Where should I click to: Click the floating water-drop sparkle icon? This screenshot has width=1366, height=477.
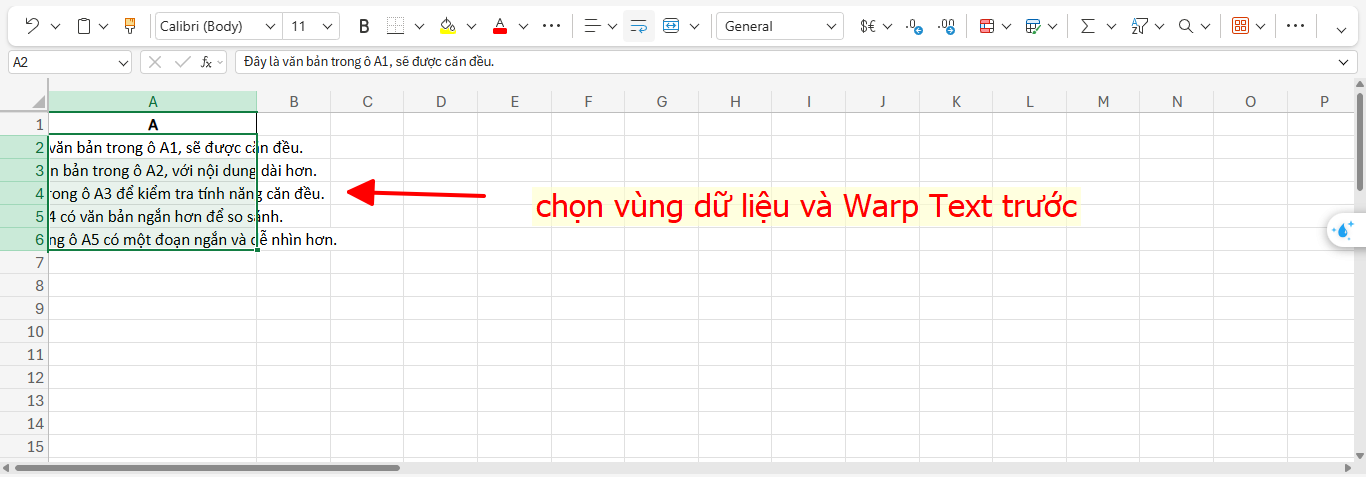[1345, 231]
